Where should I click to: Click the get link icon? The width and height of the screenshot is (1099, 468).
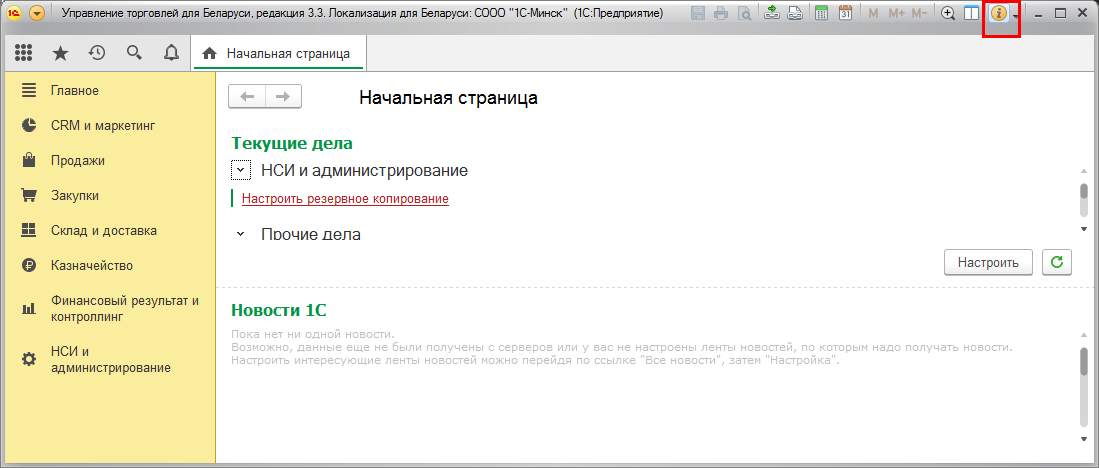tap(772, 14)
